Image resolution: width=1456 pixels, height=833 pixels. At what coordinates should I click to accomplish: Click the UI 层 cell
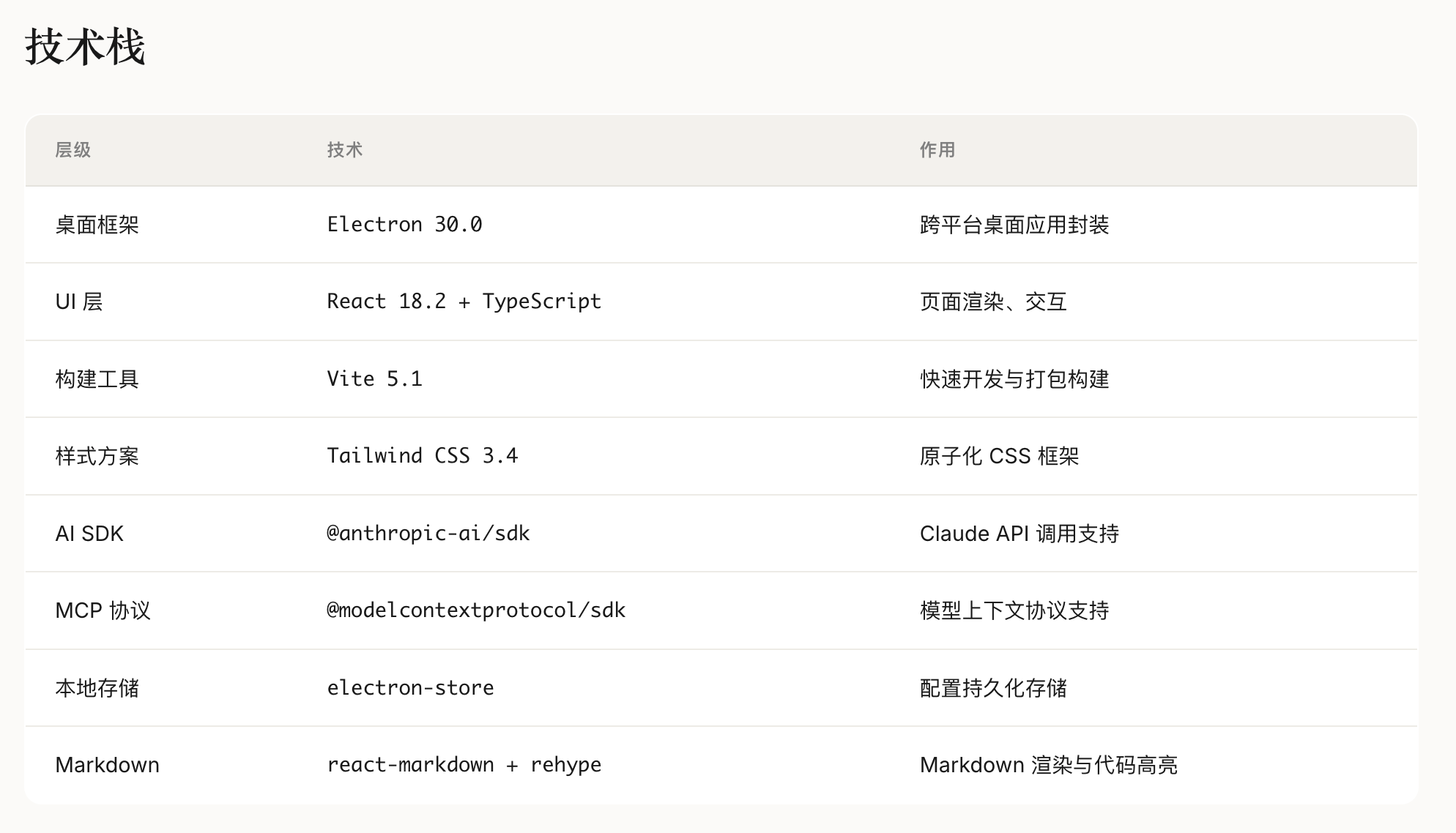click(79, 302)
